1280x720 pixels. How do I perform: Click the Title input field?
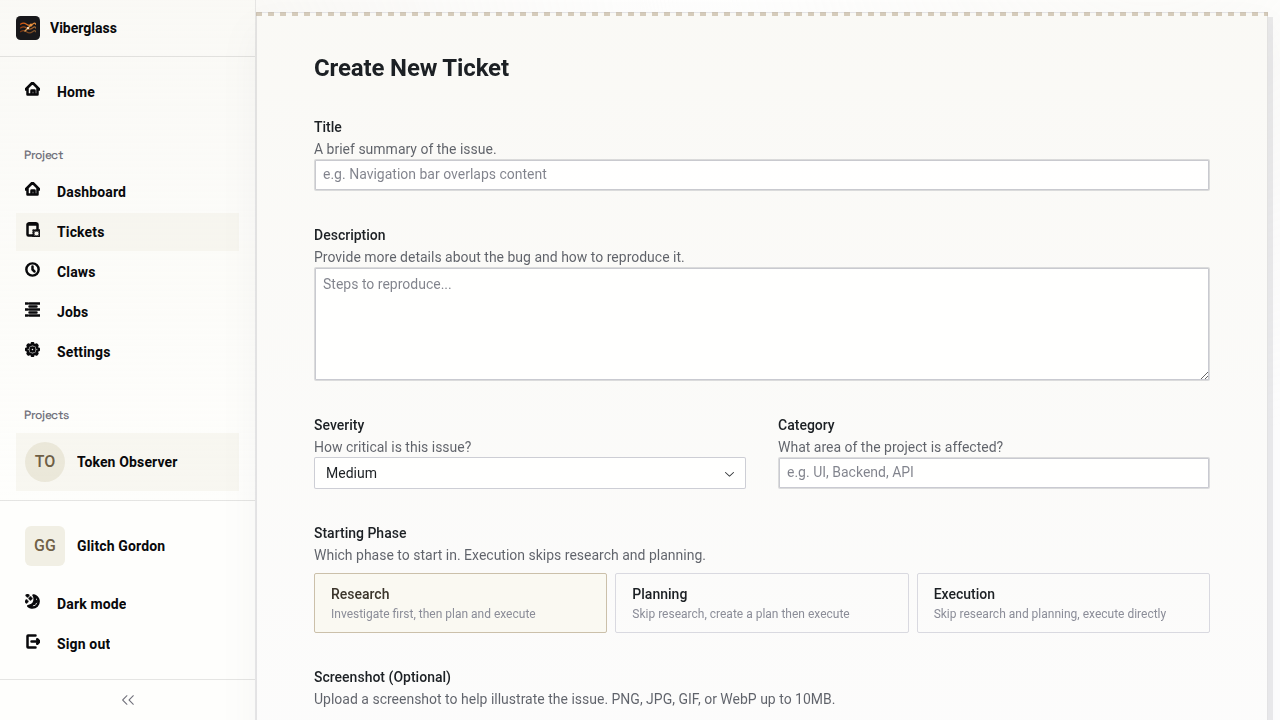pos(761,175)
